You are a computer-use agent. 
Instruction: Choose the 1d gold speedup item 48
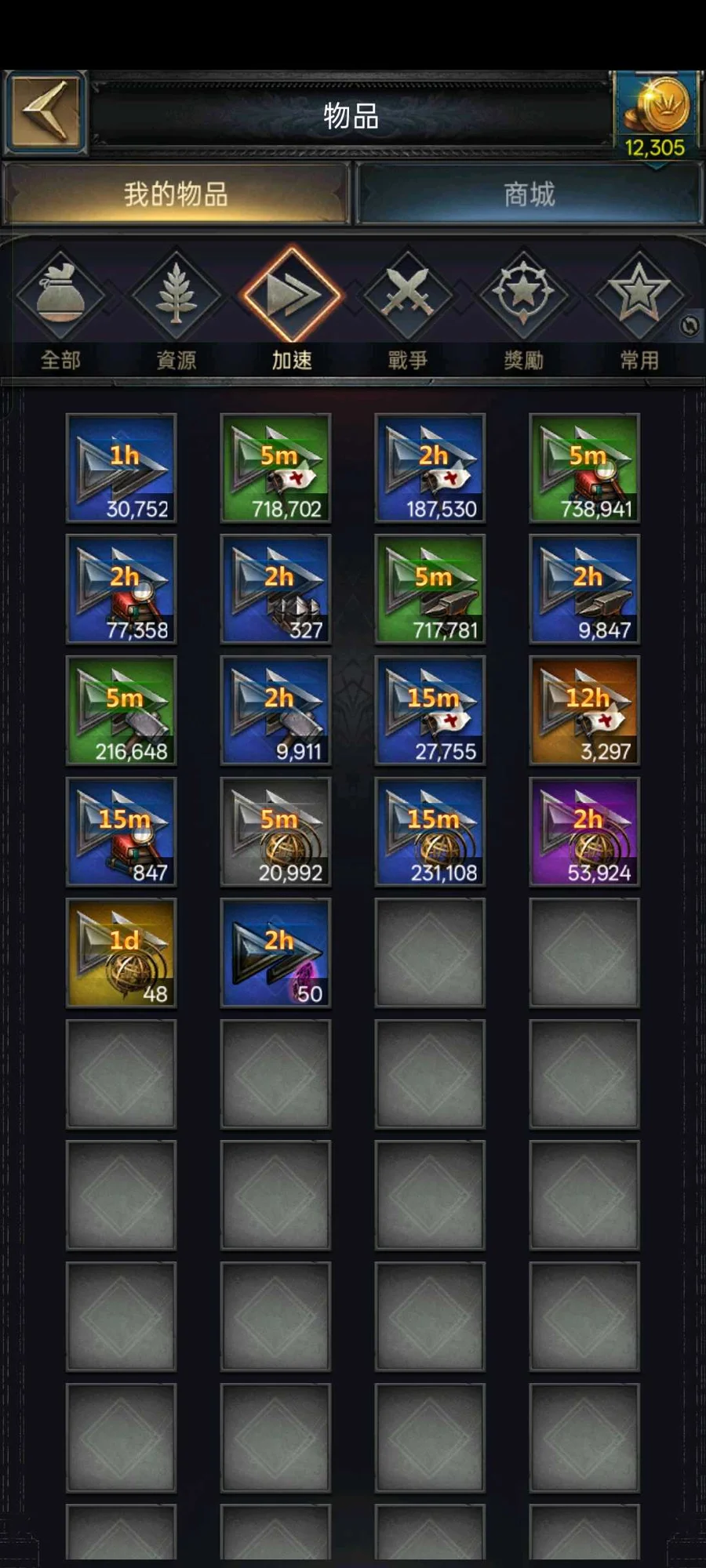pos(122,953)
